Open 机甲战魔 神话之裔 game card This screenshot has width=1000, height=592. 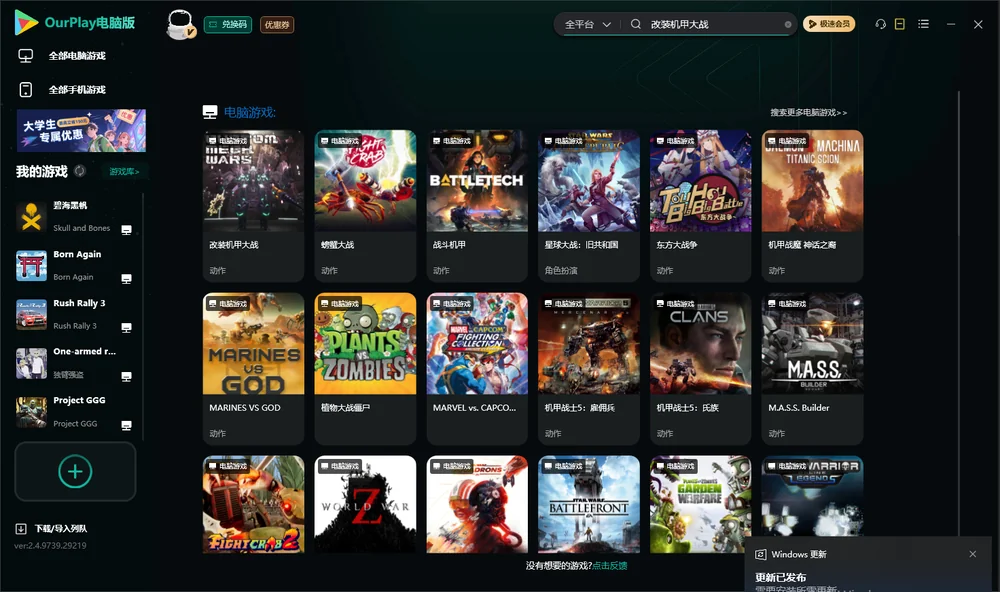pos(812,205)
